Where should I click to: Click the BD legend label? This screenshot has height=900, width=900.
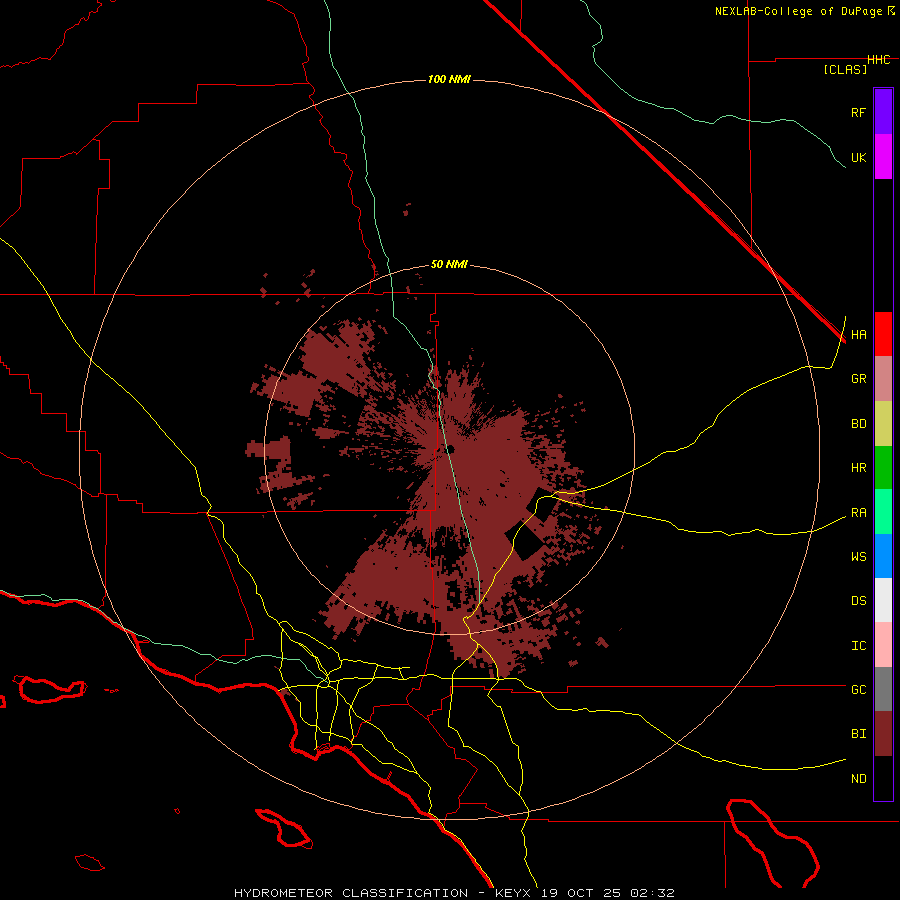(x=858, y=424)
